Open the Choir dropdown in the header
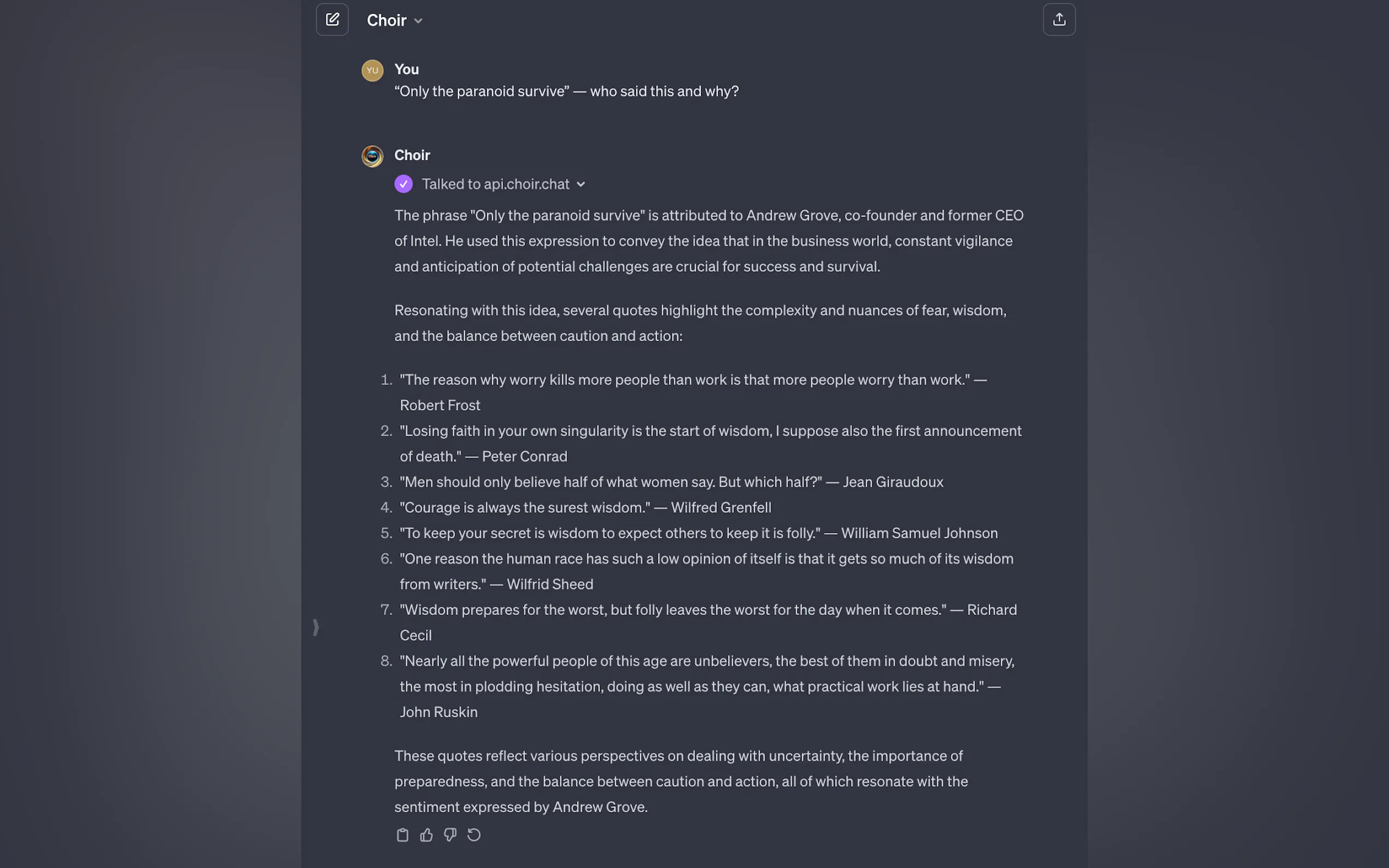 [x=394, y=21]
